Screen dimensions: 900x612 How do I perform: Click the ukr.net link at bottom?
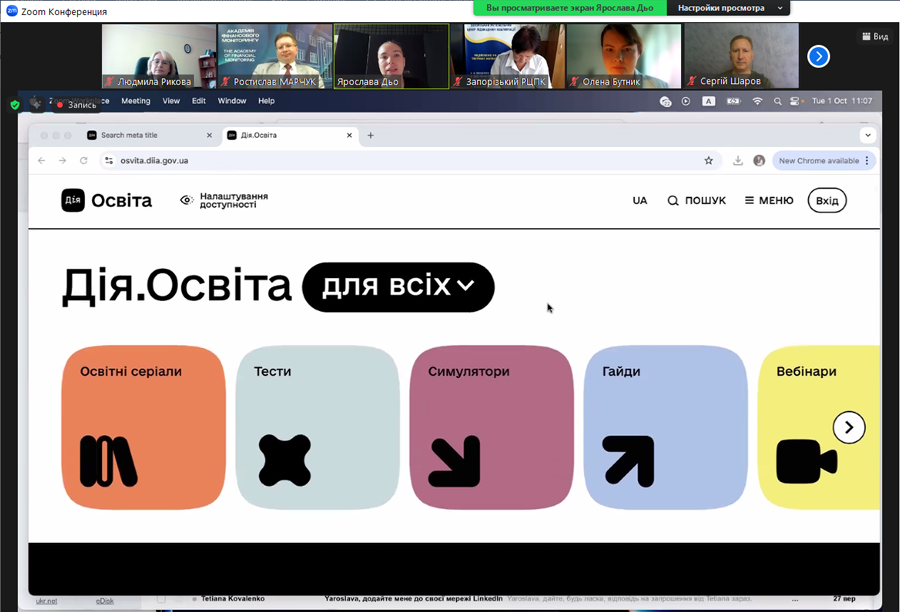(x=46, y=601)
